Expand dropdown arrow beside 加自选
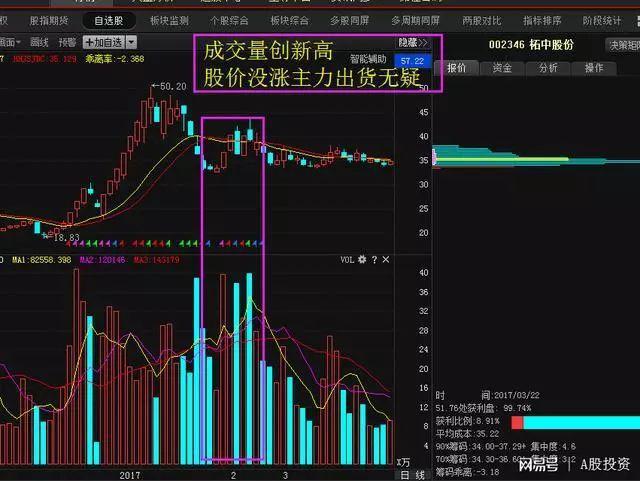This screenshot has width=640, height=481. point(131,42)
